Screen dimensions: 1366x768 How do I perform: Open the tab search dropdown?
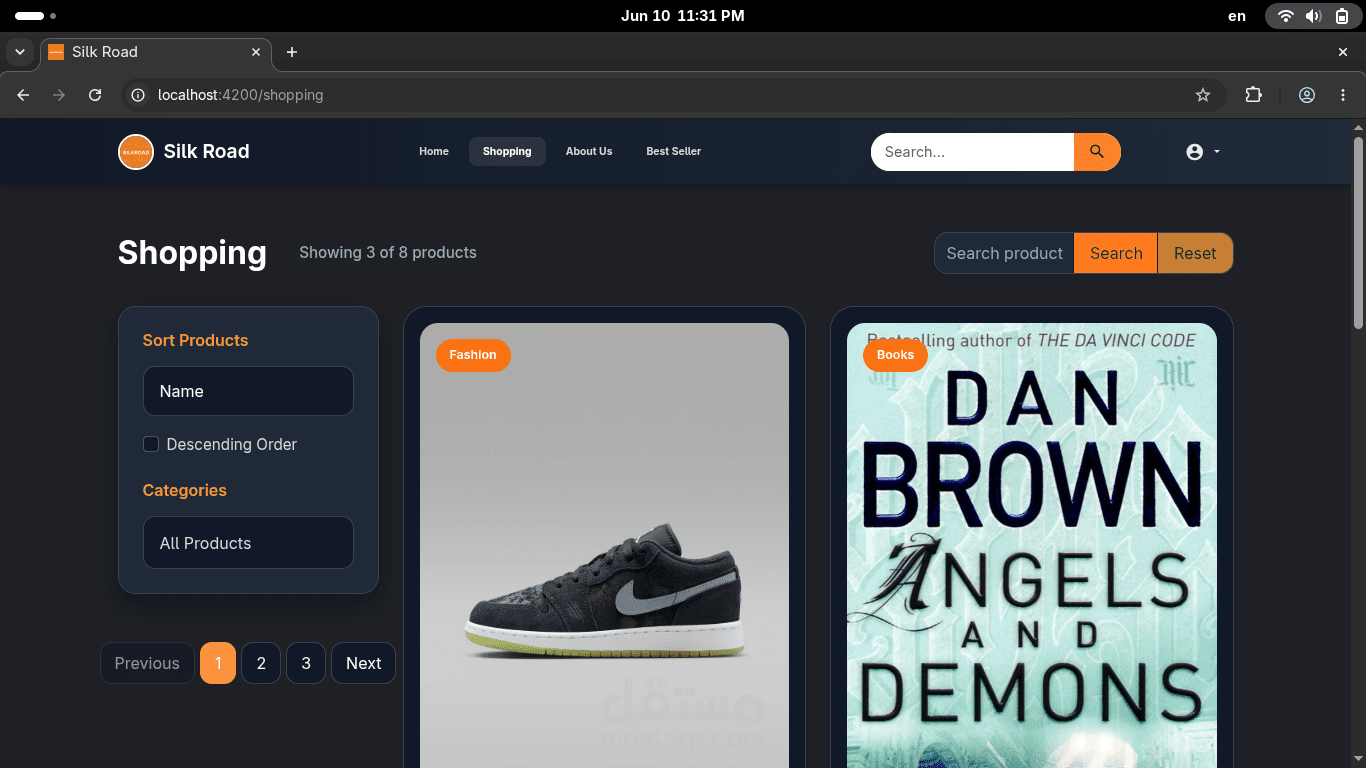(19, 52)
